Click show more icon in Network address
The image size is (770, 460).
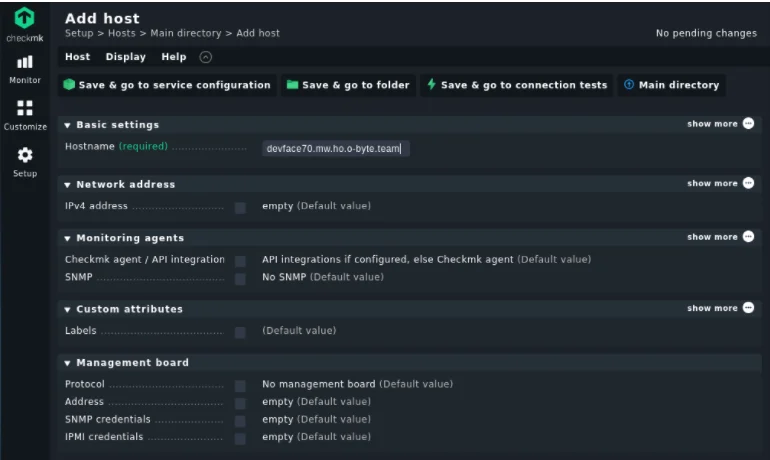tap(748, 183)
